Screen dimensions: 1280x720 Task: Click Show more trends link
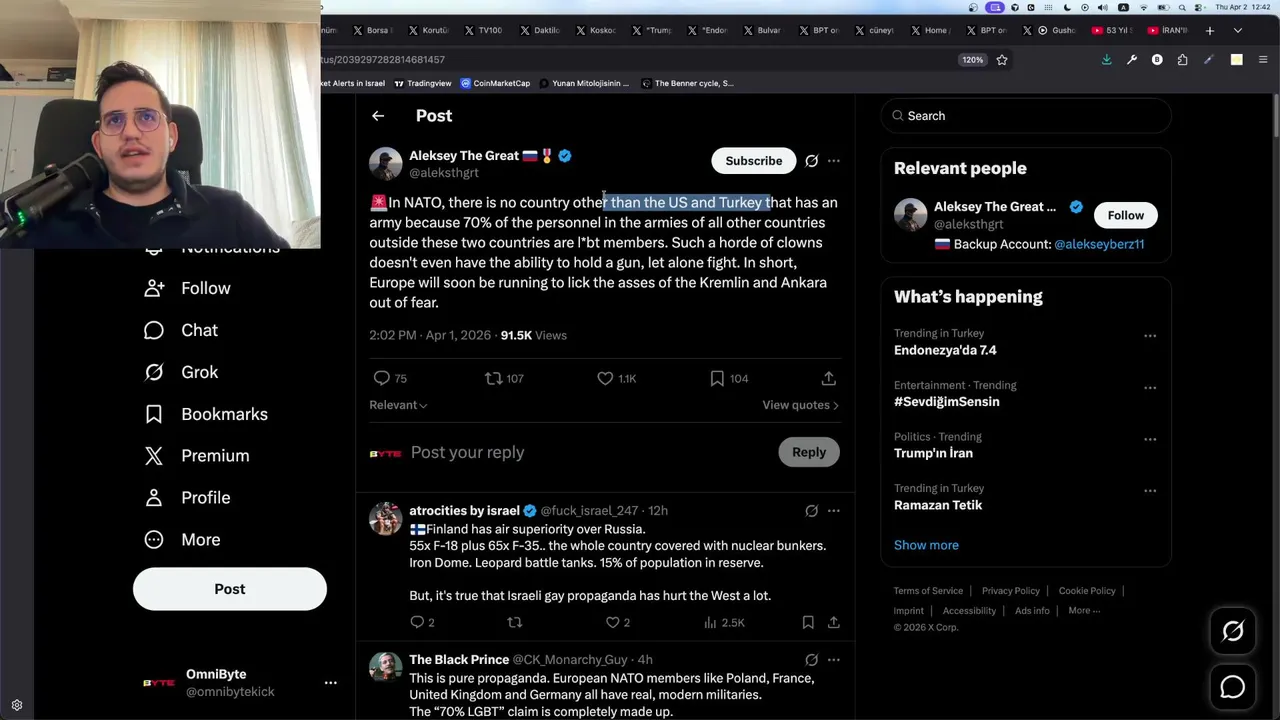926,545
